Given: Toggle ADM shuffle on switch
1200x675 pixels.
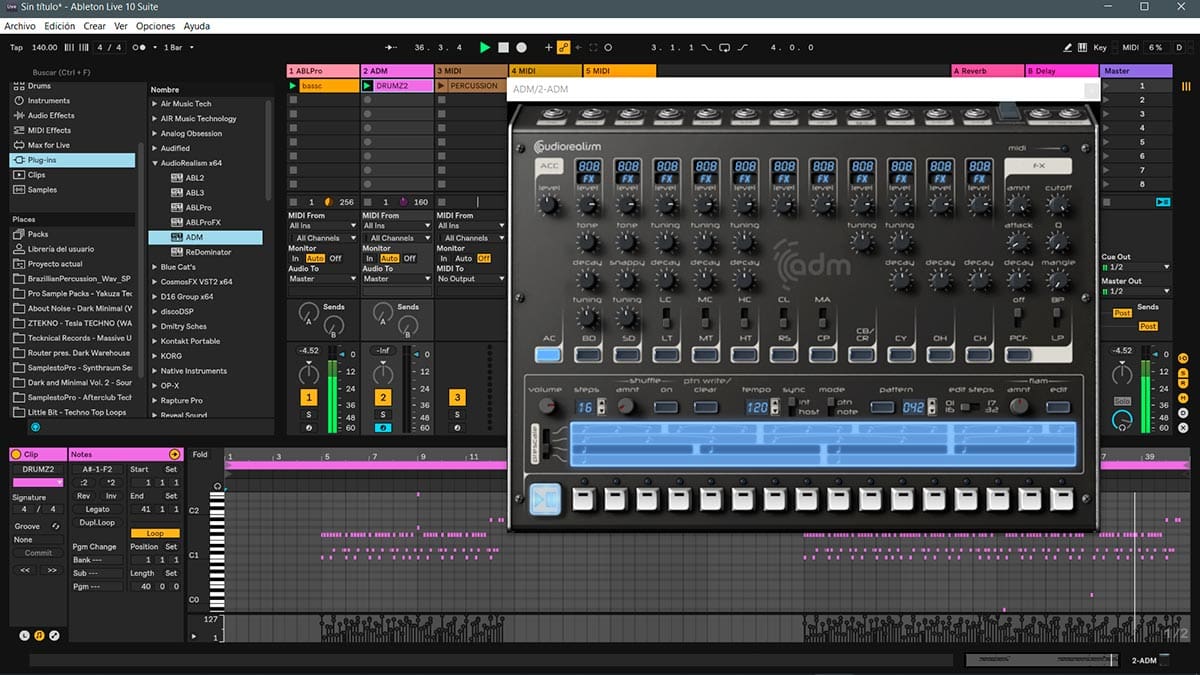Looking at the screenshot, I should 665,407.
